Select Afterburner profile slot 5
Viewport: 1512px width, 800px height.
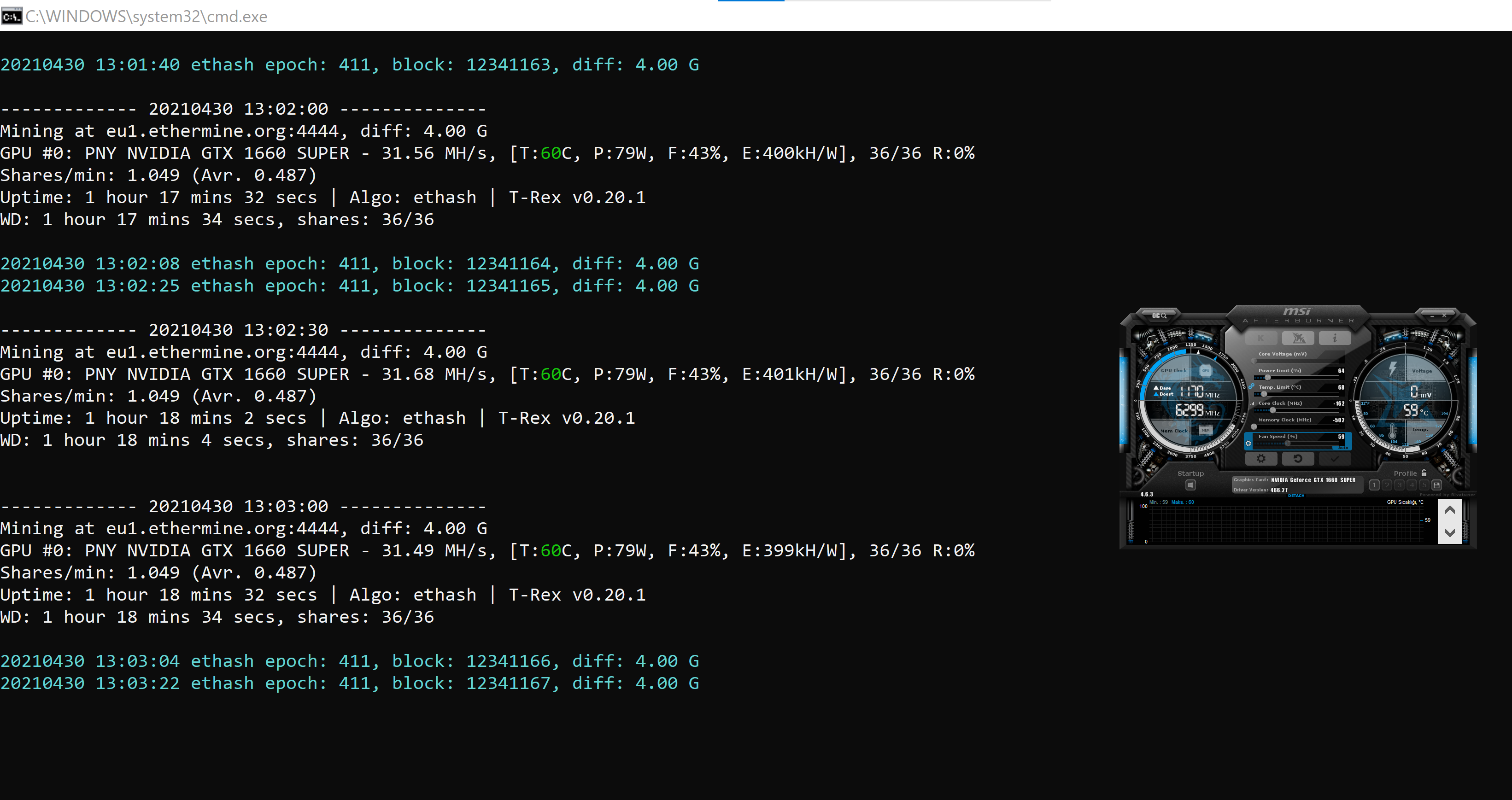click(x=1424, y=485)
